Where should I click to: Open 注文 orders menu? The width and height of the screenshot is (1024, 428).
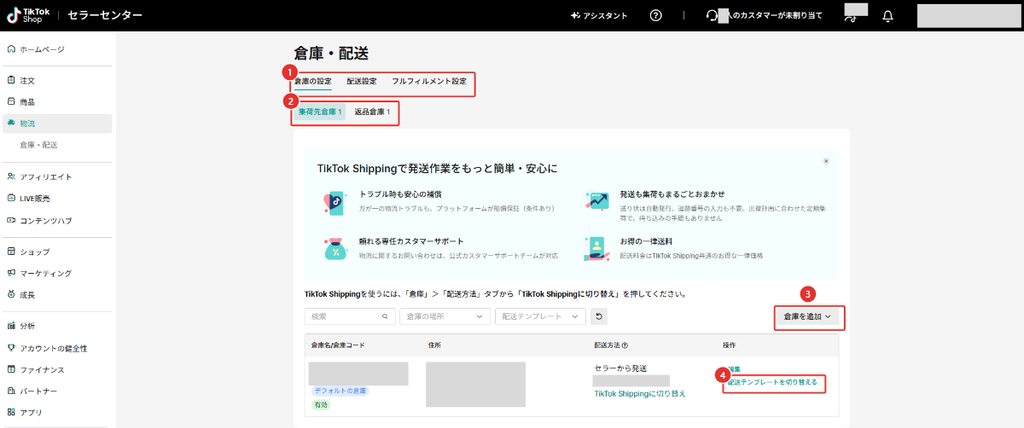(x=27, y=80)
